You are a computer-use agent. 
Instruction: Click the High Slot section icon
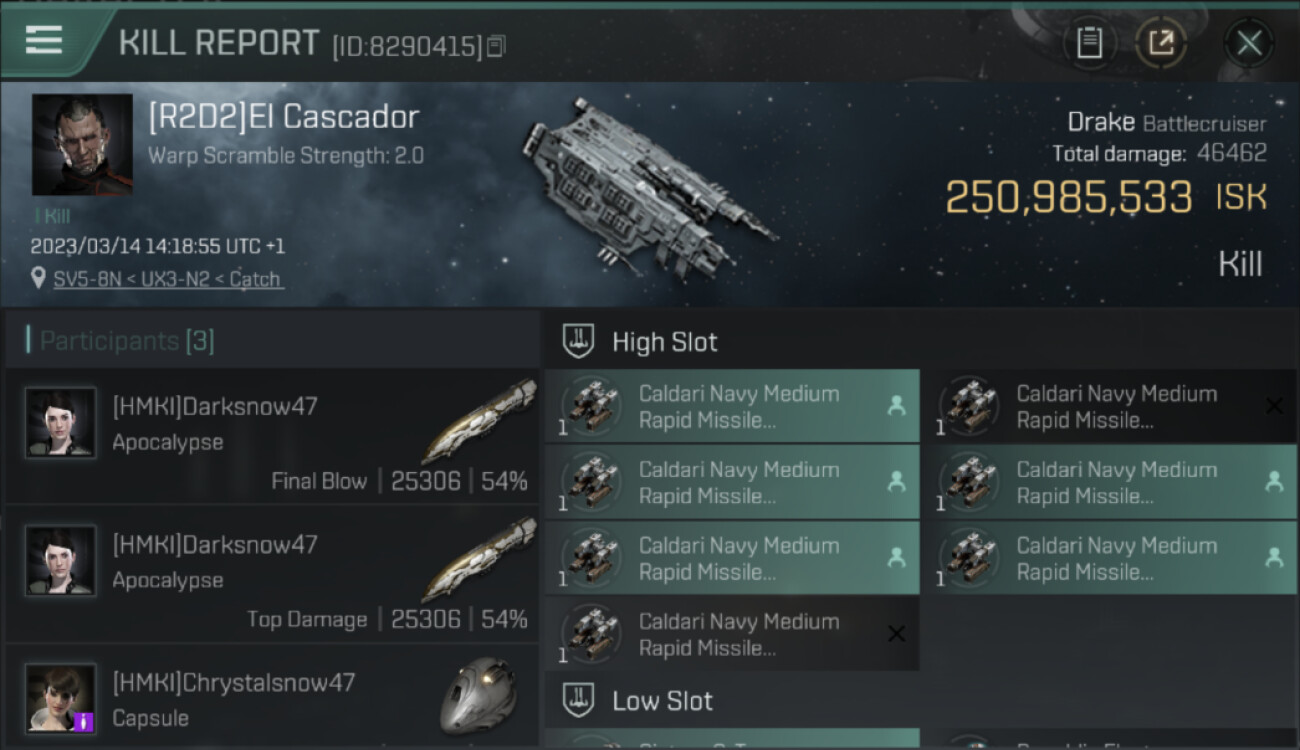click(x=579, y=341)
